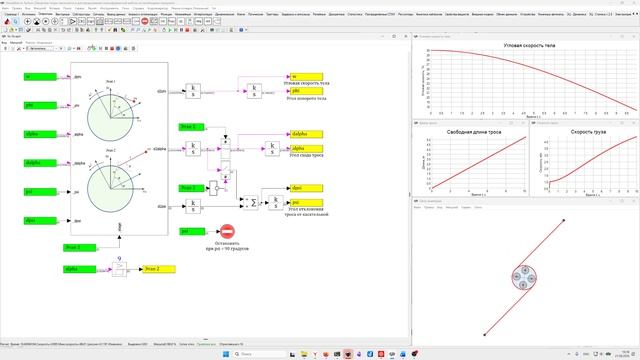The image size is (640, 360).
Task: Select the comparison block fed by the alpha input
Action: (119, 270)
